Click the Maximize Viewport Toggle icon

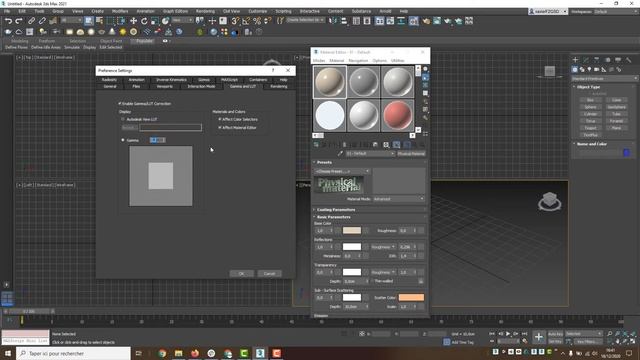(633, 341)
